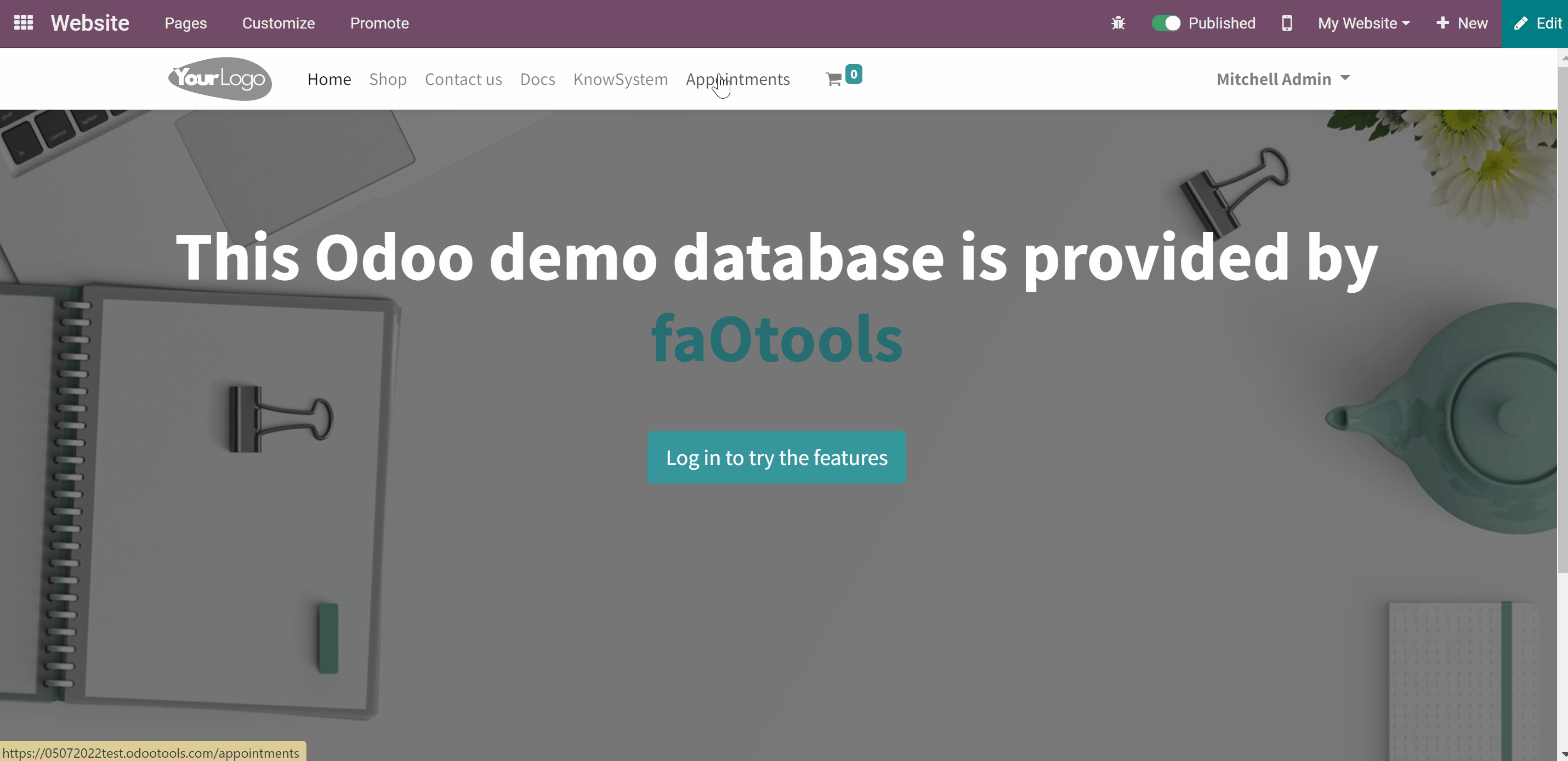Open the apps grid menu
Screen dimensions: 1568x761
pyautogui.click(x=23, y=23)
